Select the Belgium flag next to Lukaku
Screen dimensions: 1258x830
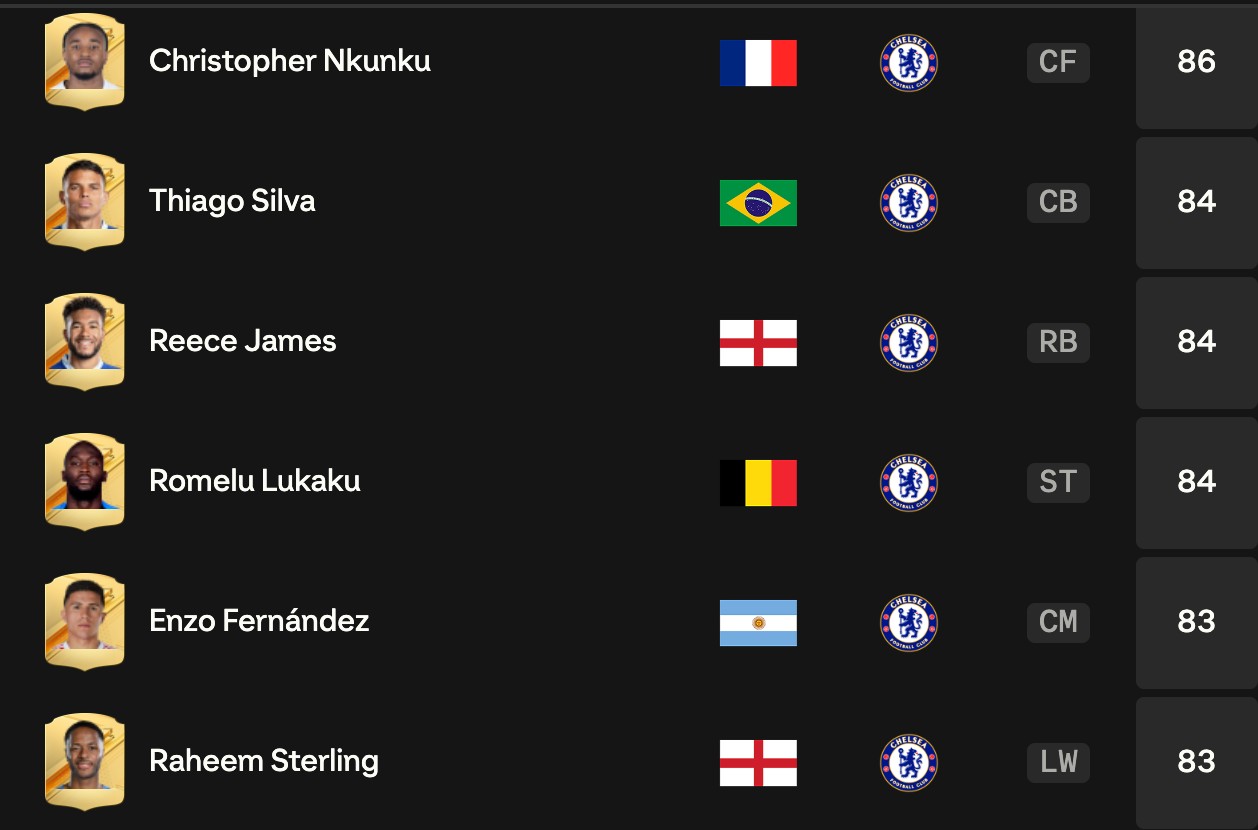[758, 483]
